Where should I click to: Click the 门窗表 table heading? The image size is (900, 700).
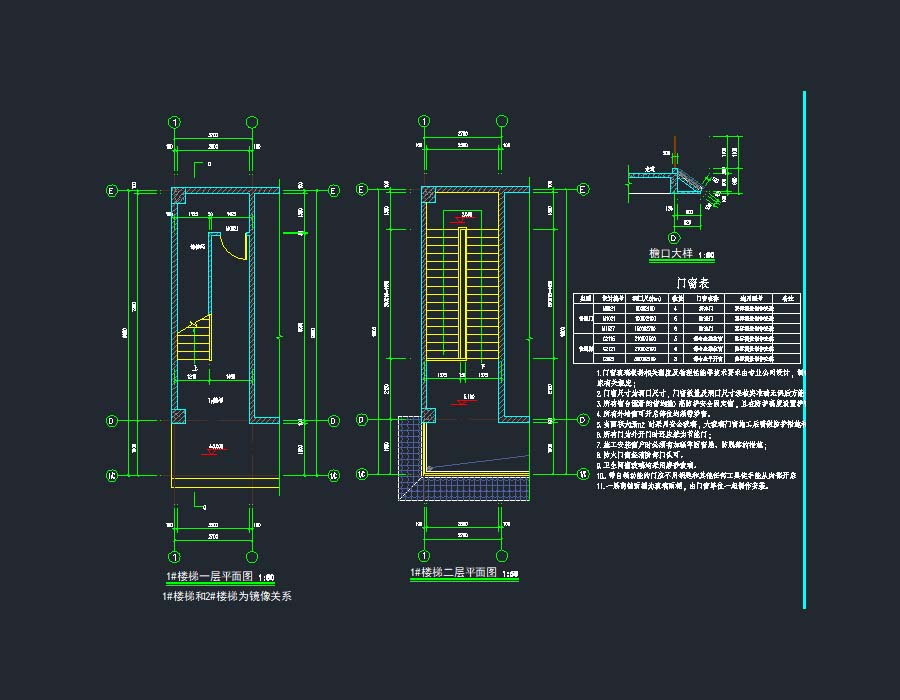pos(692,283)
